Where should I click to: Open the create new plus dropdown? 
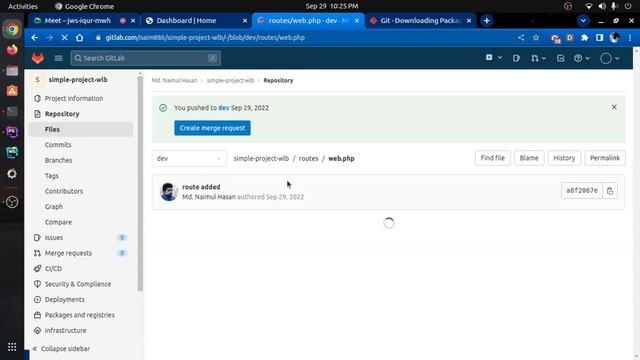[493, 58]
